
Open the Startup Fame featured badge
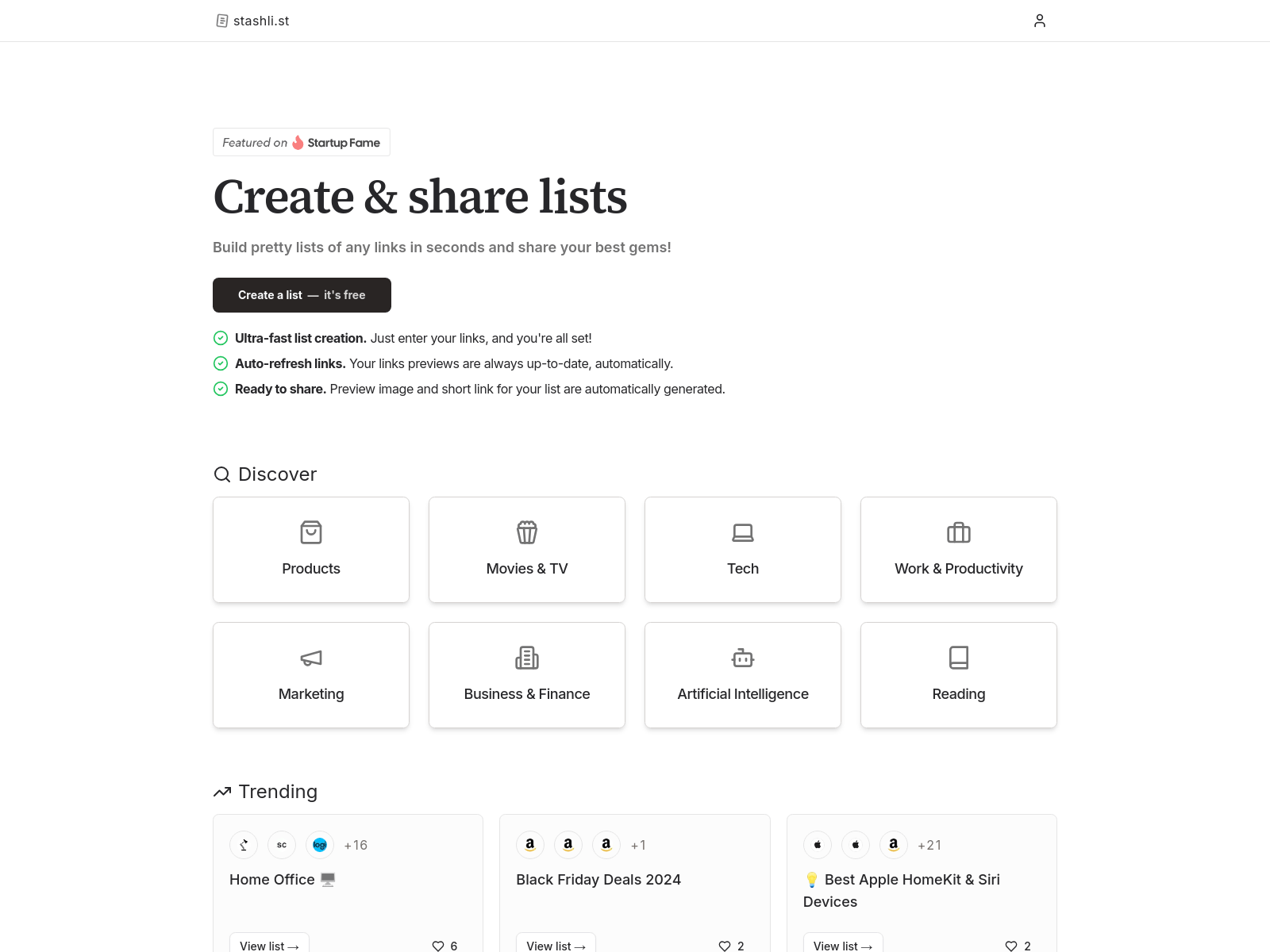pyautogui.click(x=301, y=142)
